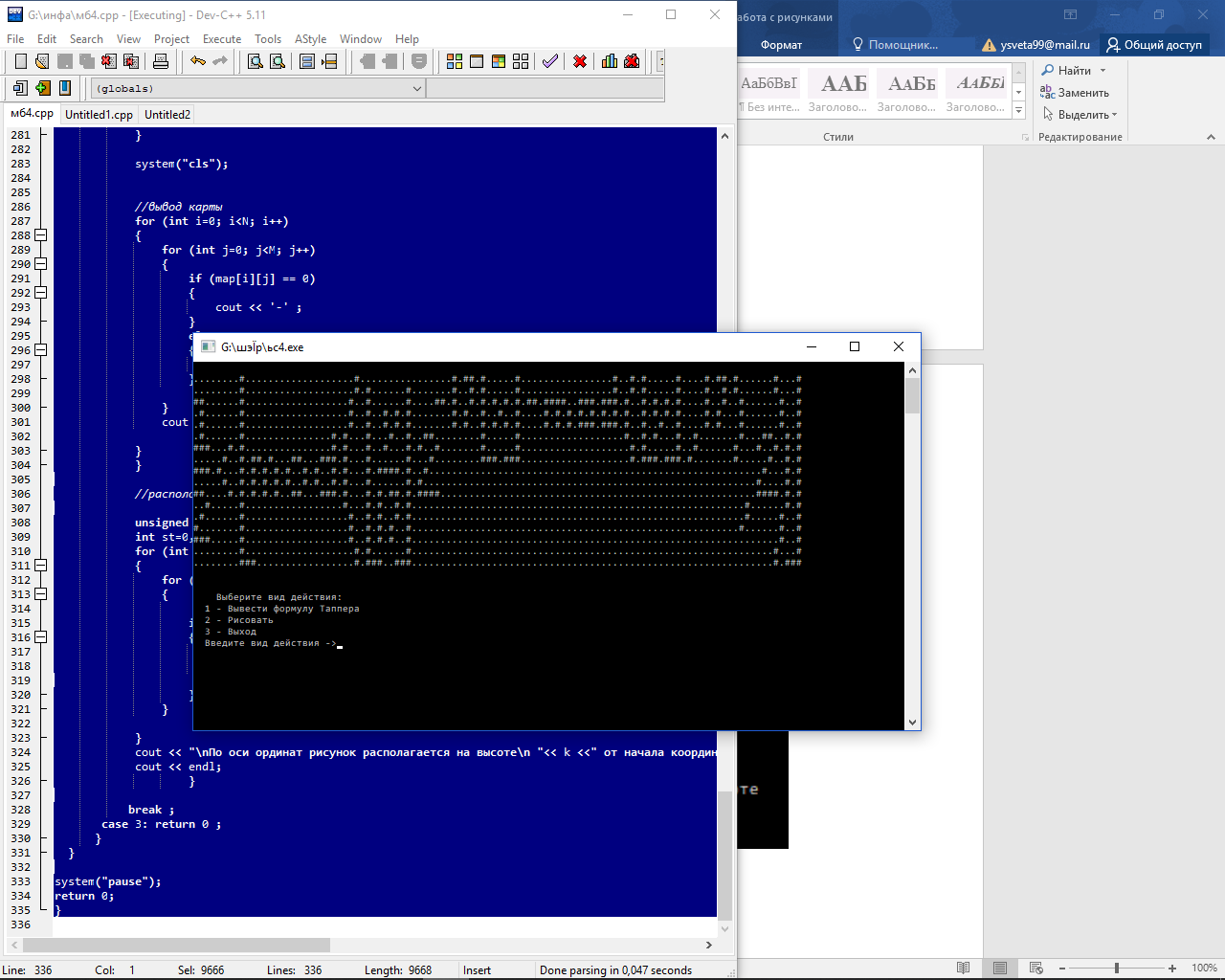Toggle the fold marker at line 311
Image resolution: width=1225 pixels, height=980 pixels.
[41, 566]
